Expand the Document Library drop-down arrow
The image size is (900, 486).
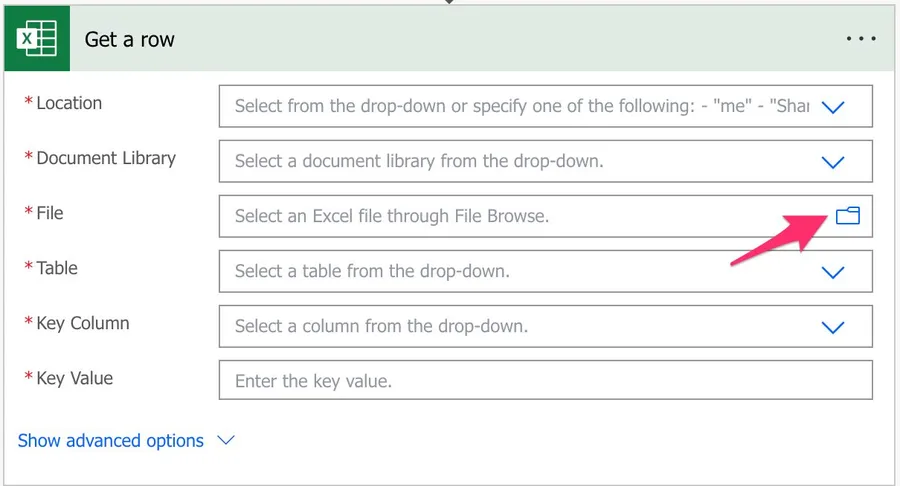[832, 161]
